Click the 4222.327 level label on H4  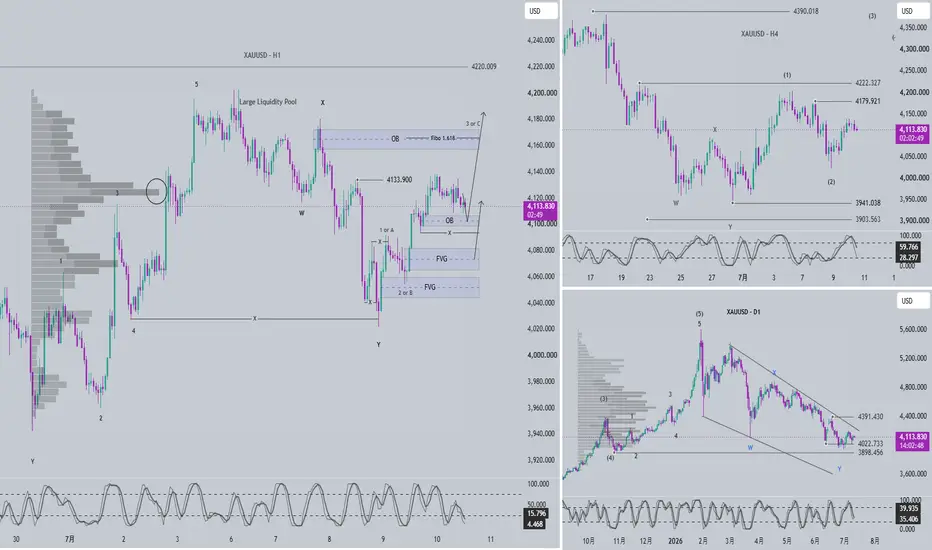[x=868, y=83]
